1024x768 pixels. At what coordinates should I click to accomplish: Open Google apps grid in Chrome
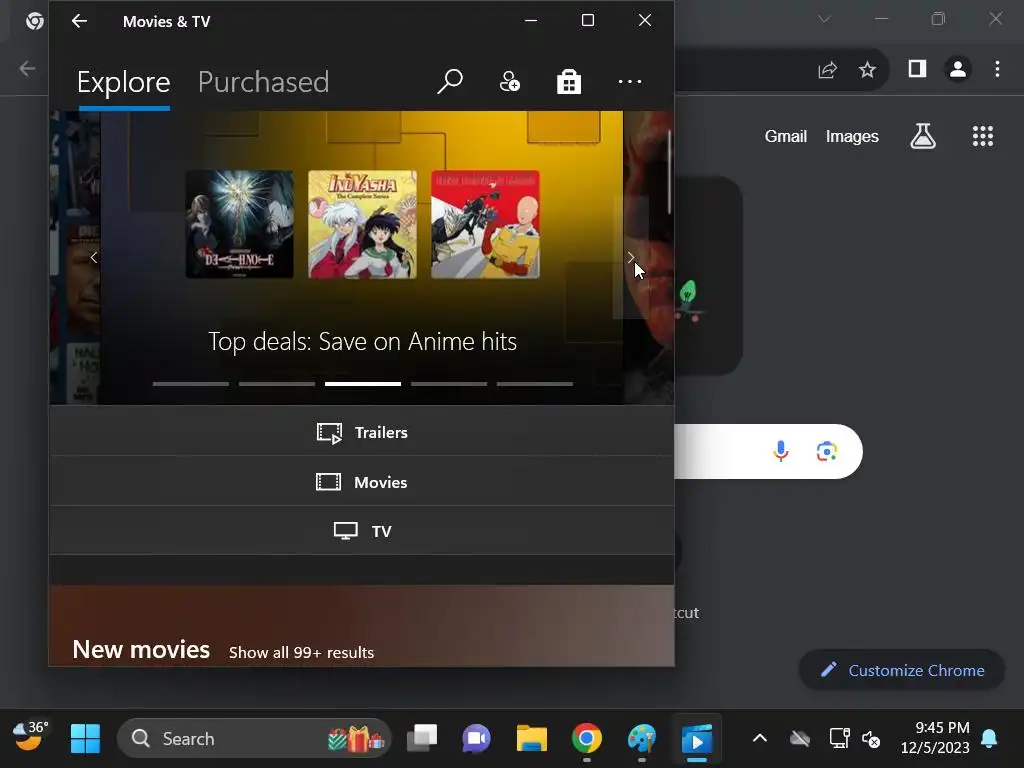982,136
